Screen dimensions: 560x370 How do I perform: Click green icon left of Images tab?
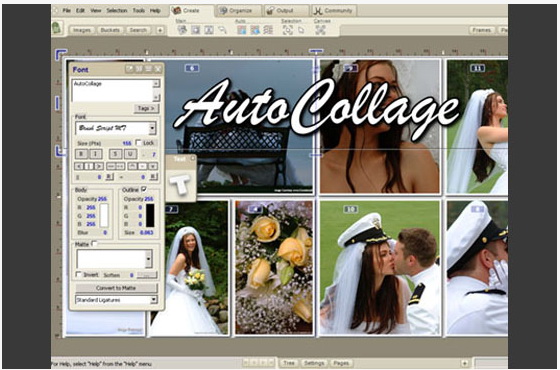56,28
